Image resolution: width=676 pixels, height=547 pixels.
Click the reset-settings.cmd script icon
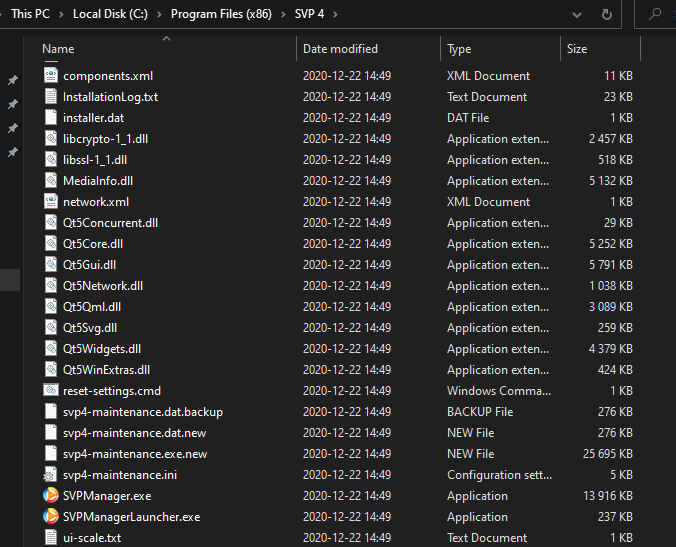click(51, 391)
